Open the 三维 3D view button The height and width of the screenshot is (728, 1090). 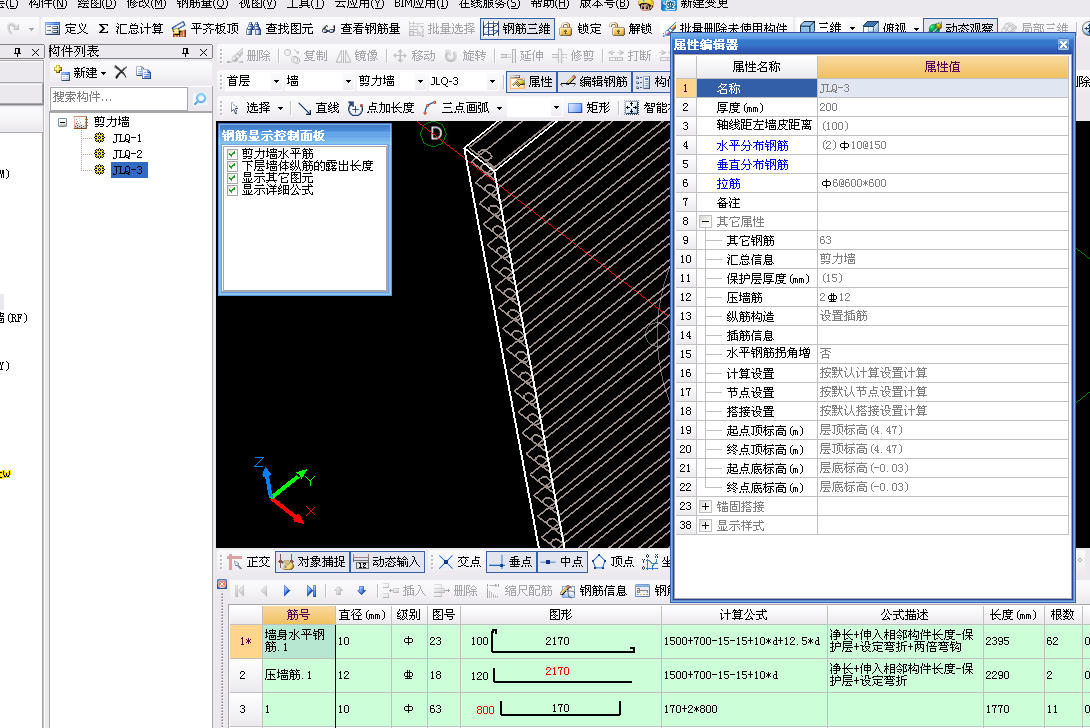tap(821, 28)
